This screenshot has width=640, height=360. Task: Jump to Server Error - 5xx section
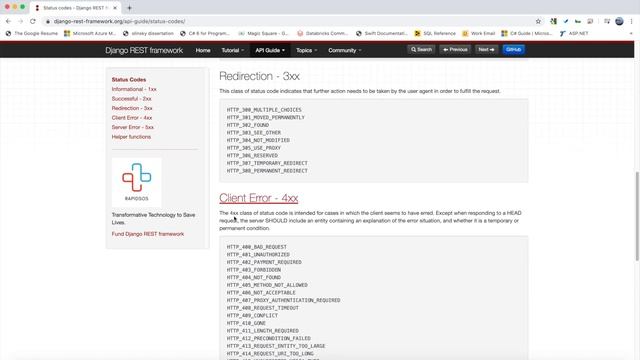pyautogui.click(x=133, y=127)
